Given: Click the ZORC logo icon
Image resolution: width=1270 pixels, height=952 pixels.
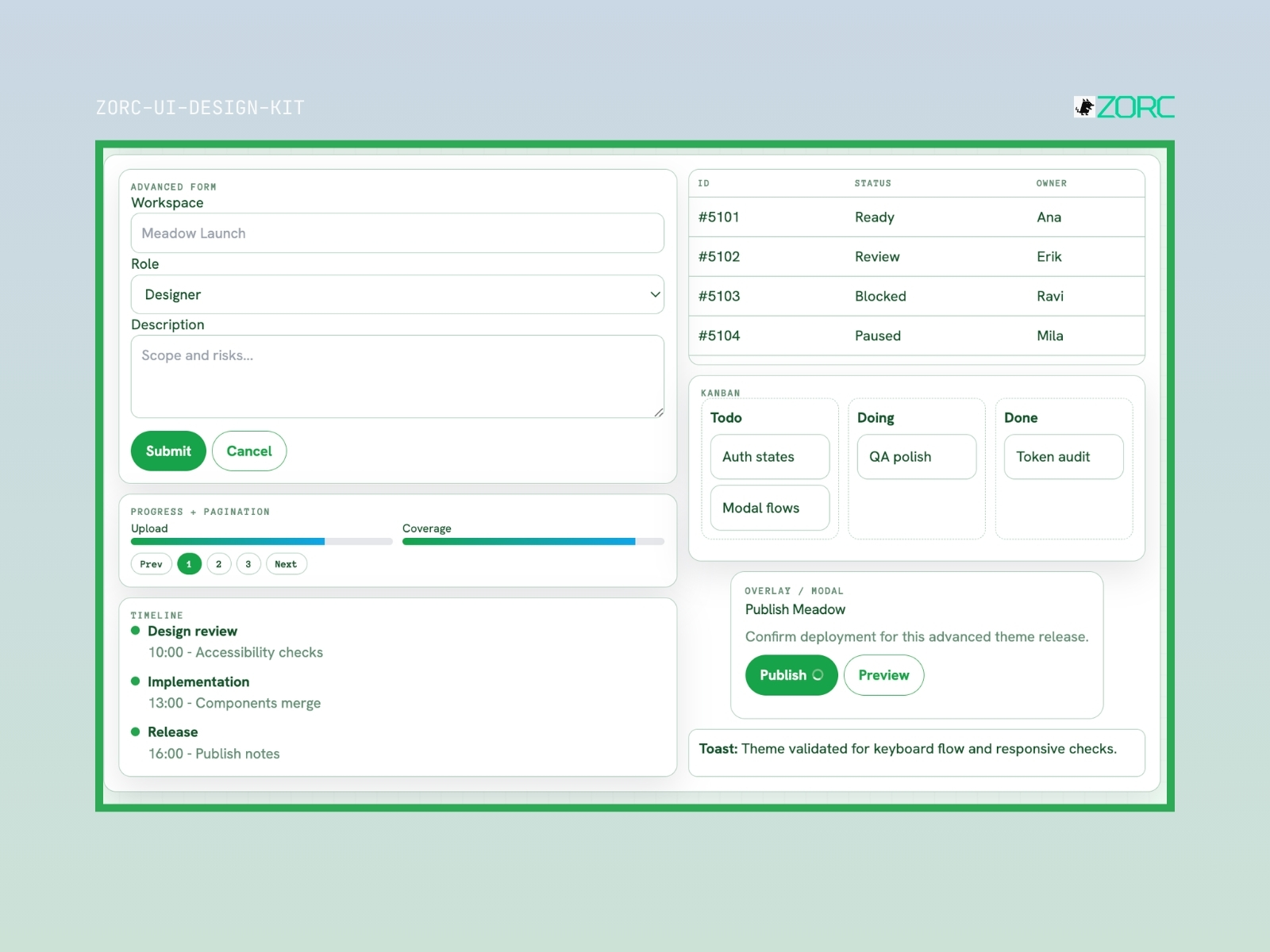Looking at the screenshot, I should click(x=1084, y=107).
